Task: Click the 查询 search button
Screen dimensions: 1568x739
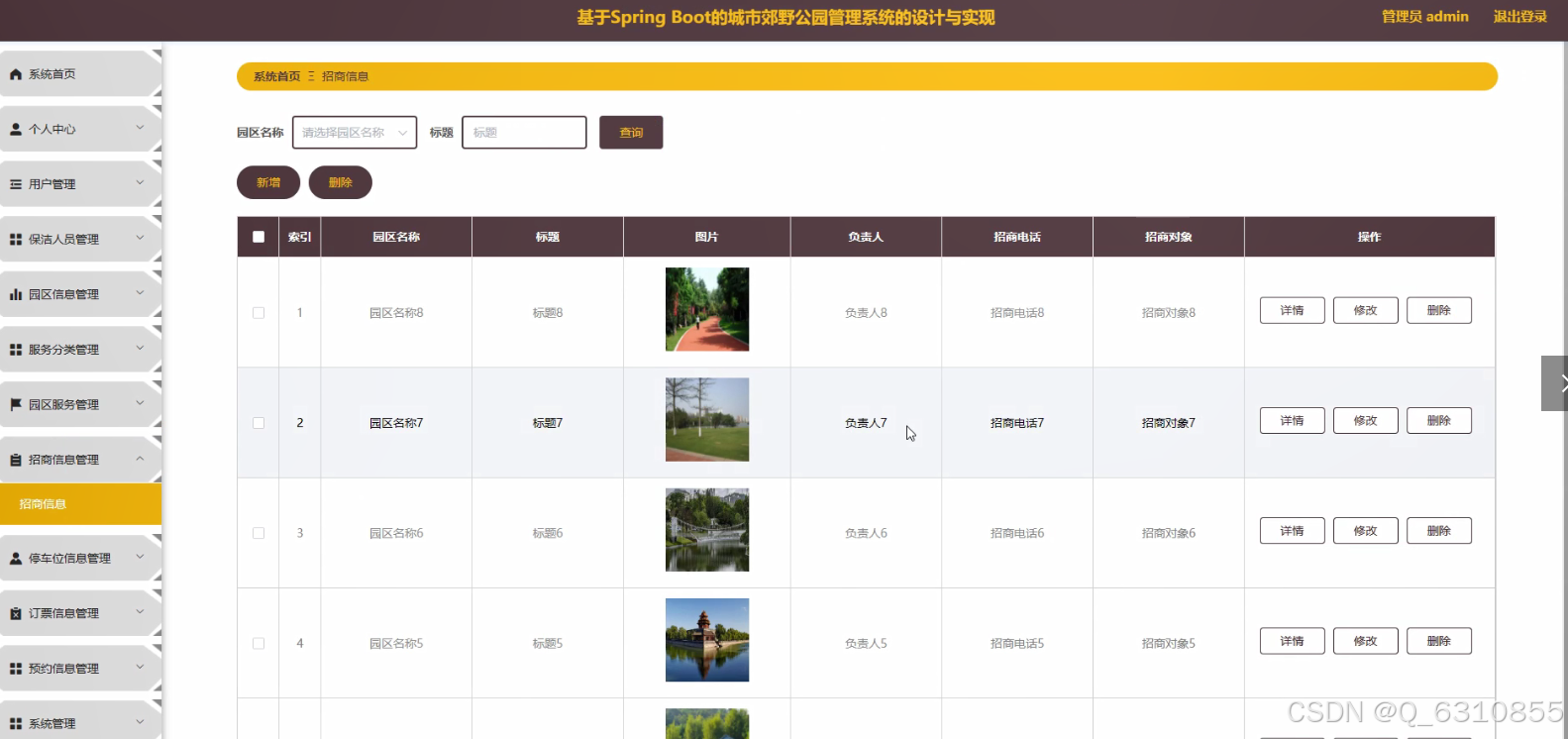Action: (631, 133)
